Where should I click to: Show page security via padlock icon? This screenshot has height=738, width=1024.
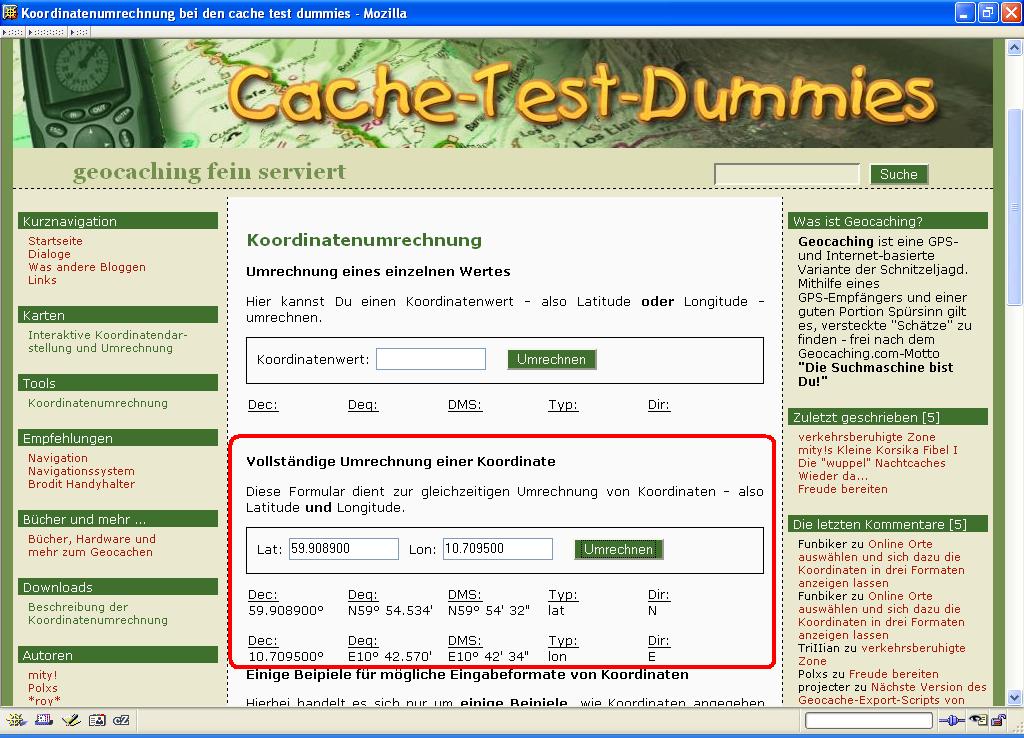click(999, 720)
